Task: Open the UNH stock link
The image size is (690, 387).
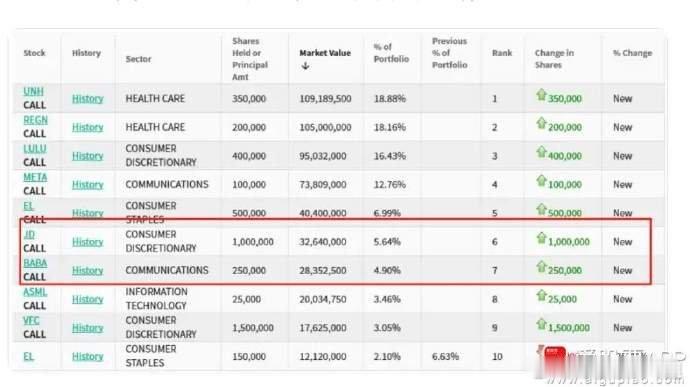Action: point(33,92)
